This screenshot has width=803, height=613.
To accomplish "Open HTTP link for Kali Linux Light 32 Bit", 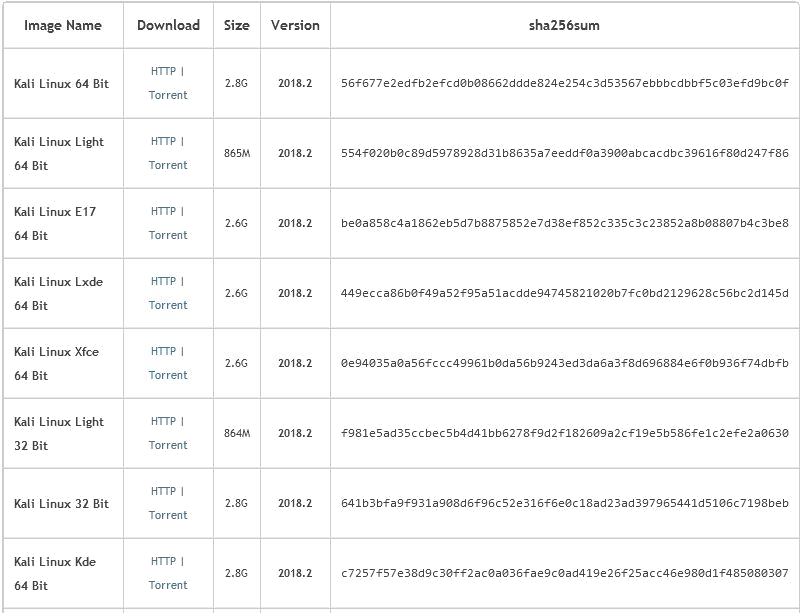I will click(163, 422).
